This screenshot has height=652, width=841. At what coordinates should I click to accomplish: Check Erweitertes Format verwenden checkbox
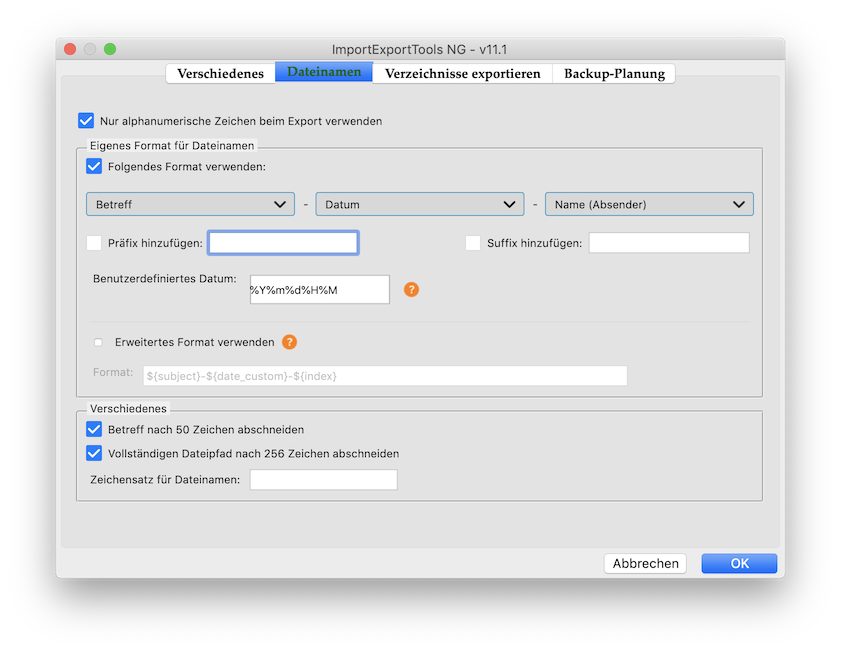(98, 342)
